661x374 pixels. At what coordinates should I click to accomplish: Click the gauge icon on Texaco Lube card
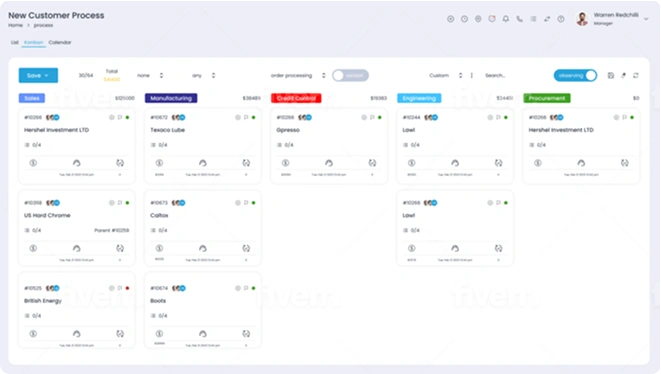click(203, 163)
